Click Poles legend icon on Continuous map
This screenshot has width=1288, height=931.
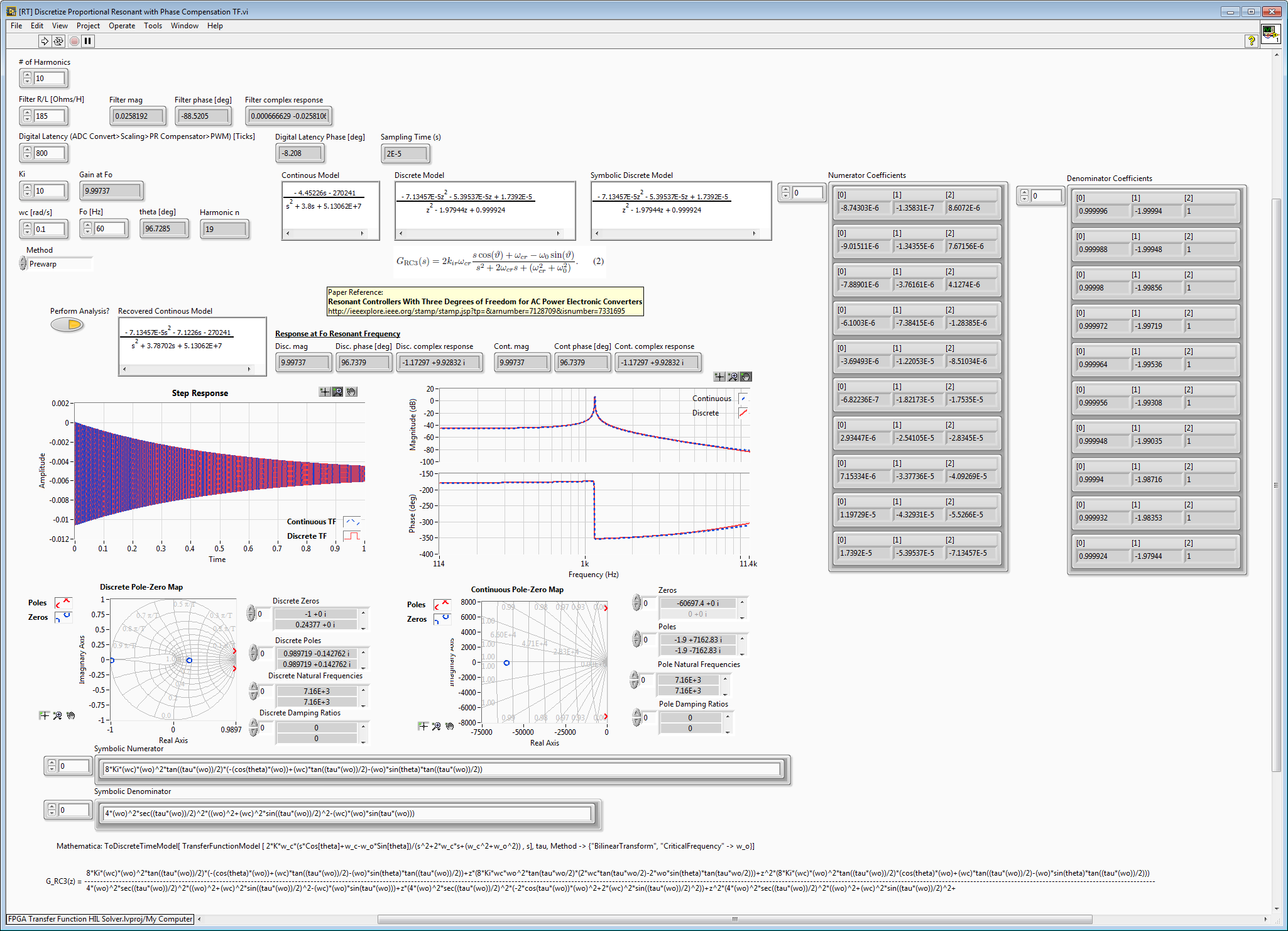tap(442, 605)
